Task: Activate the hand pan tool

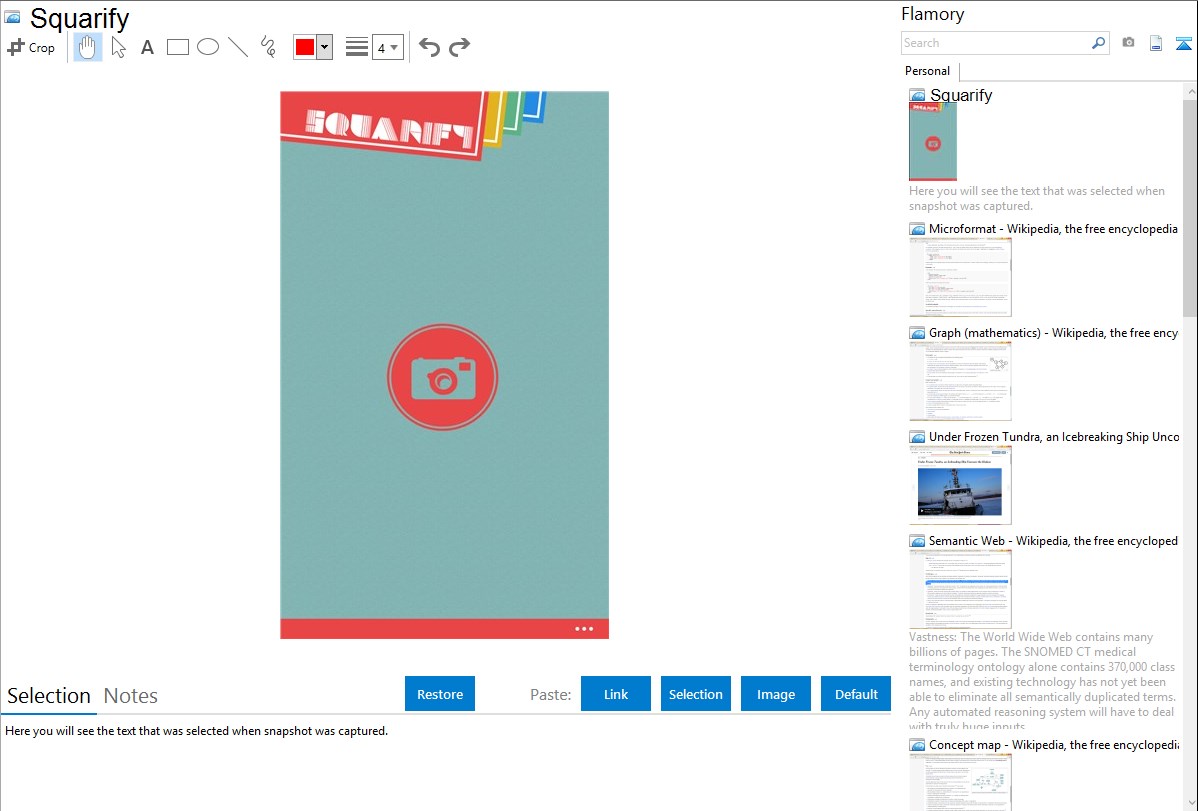Action: tap(88, 47)
